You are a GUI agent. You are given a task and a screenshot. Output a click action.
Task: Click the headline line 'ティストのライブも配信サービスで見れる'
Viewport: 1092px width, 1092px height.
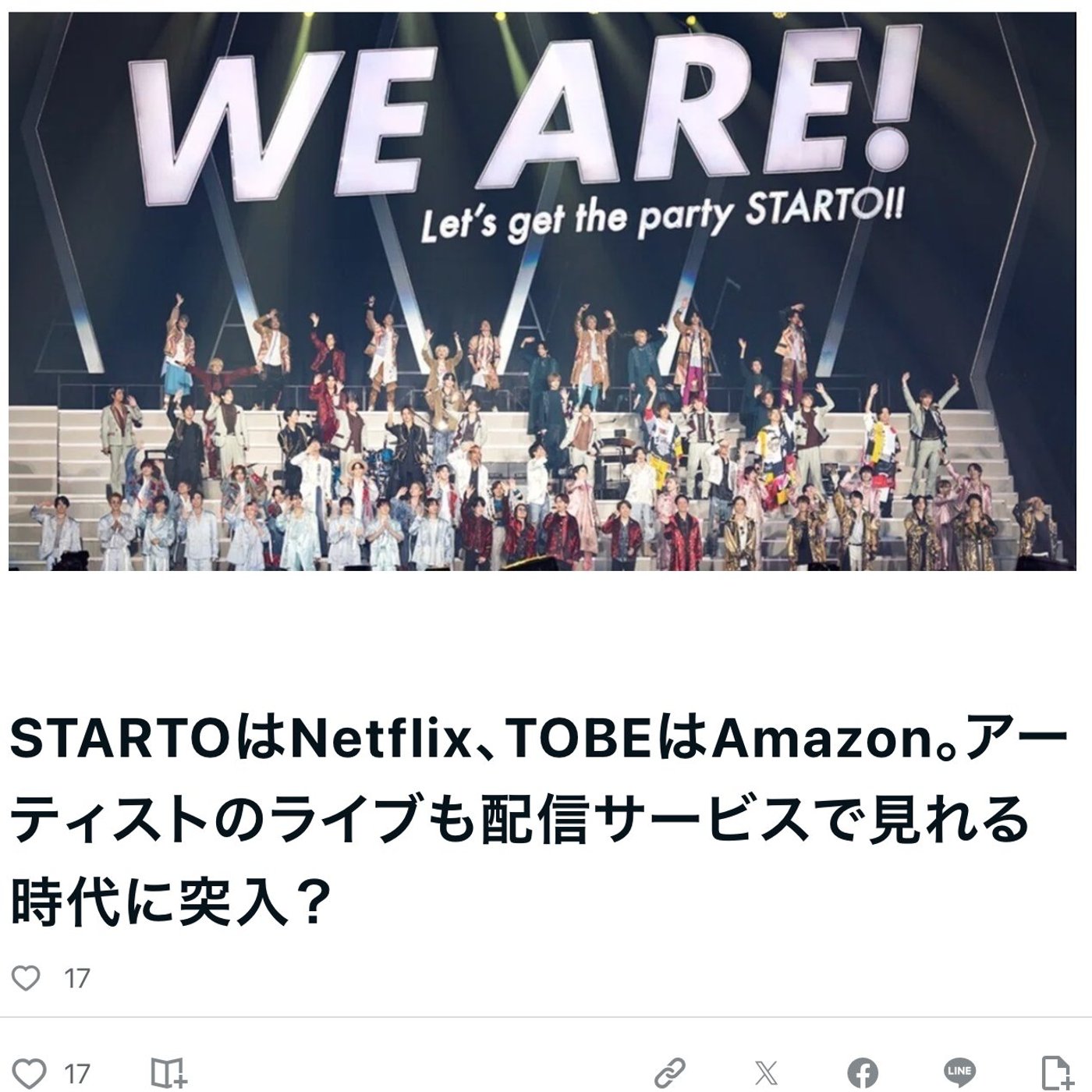pos(518,821)
